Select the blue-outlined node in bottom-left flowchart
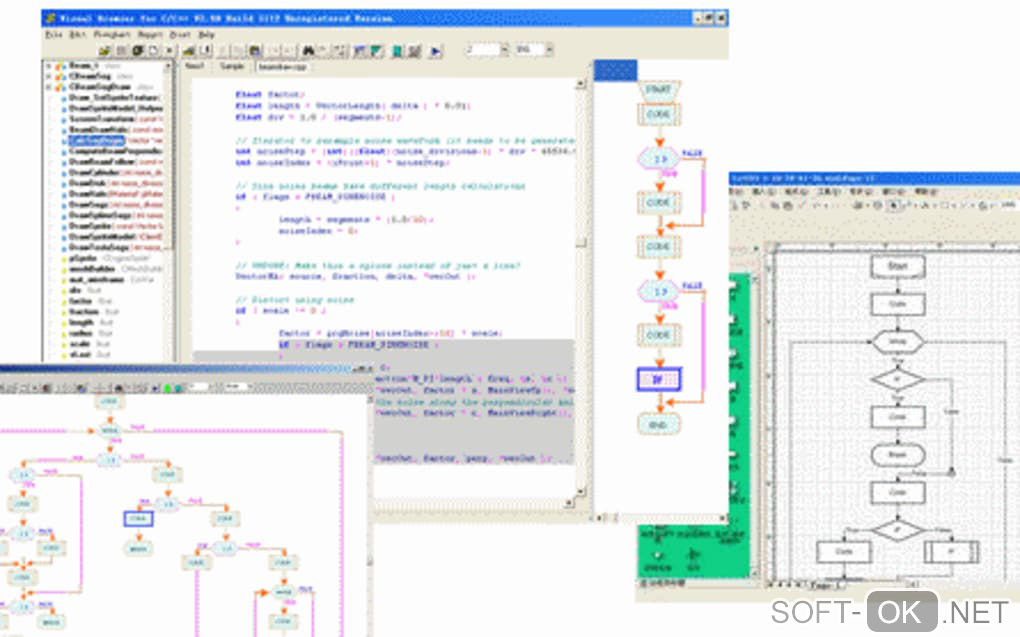Image resolution: width=1020 pixels, height=637 pixels. [x=138, y=519]
